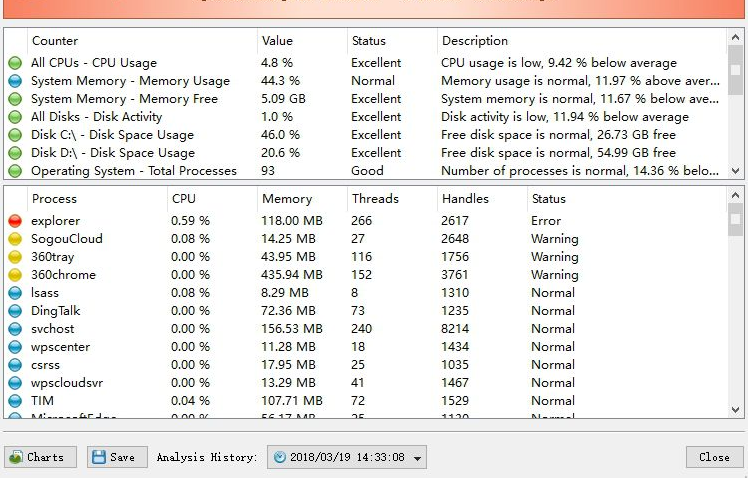
Task: Sort processes by Handles column header
Action: [465, 199]
